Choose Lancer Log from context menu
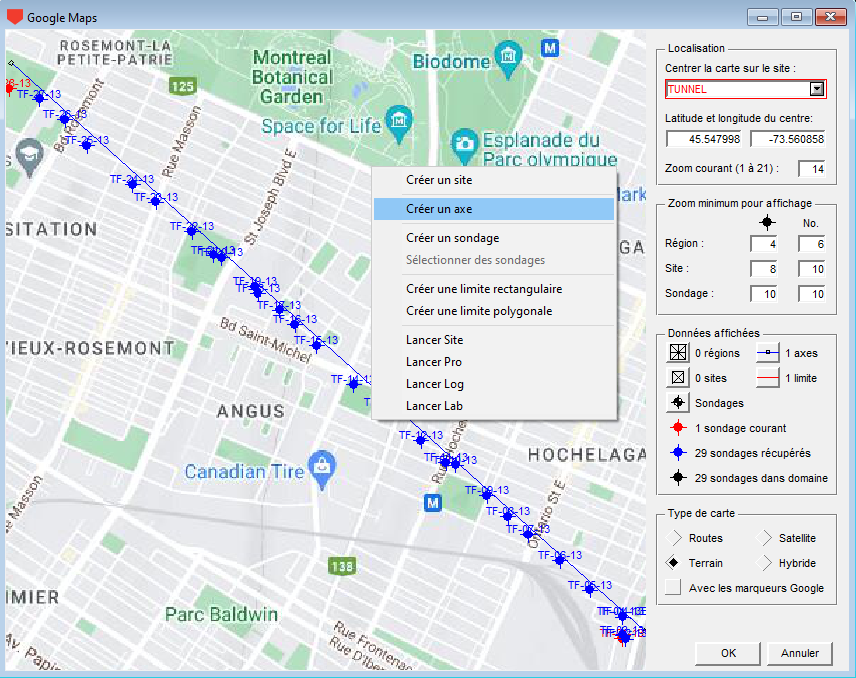Image resolution: width=856 pixels, height=678 pixels. tap(494, 384)
